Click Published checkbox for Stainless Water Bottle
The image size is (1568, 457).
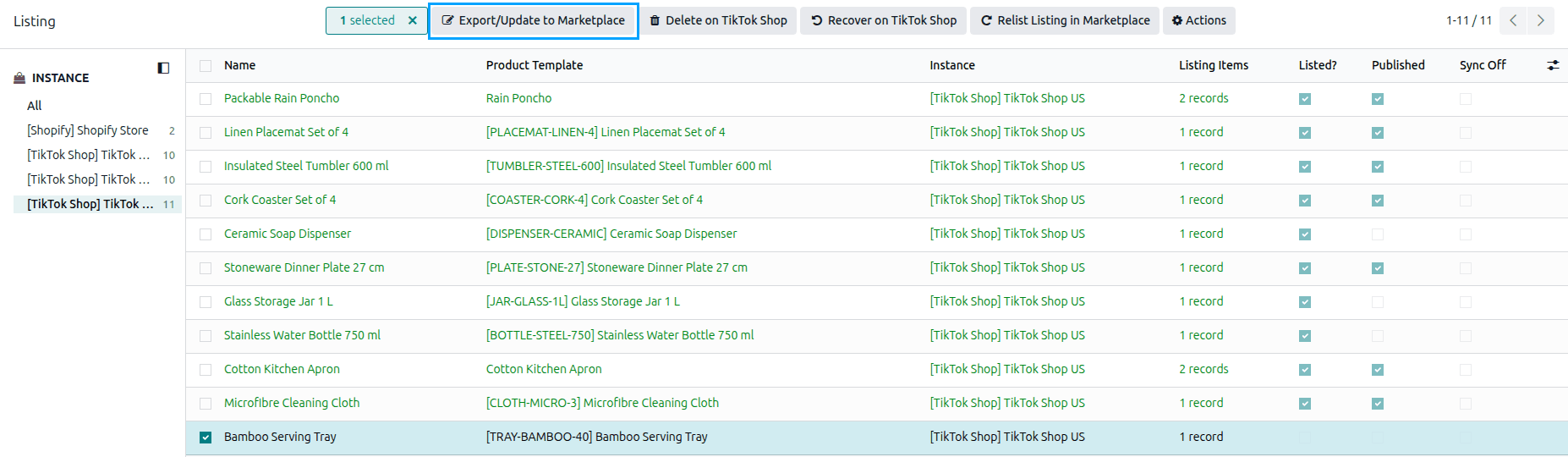pyautogui.click(x=1378, y=336)
